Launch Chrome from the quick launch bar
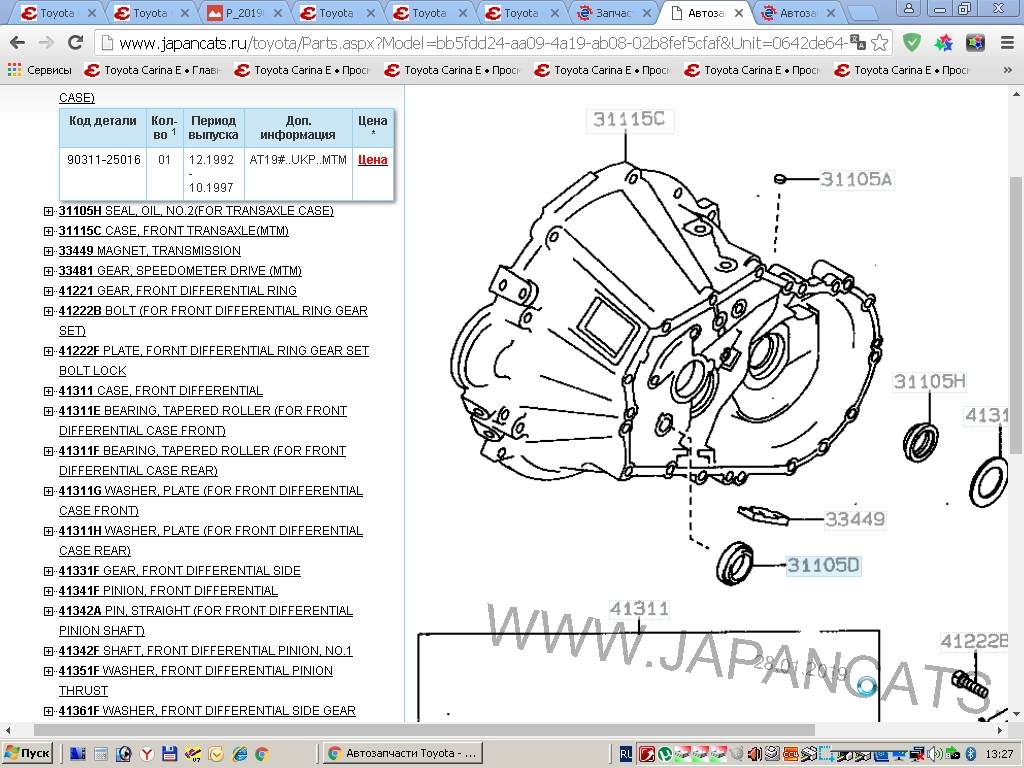Image resolution: width=1024 pixels, height=768 pixels. pos(261,754)
